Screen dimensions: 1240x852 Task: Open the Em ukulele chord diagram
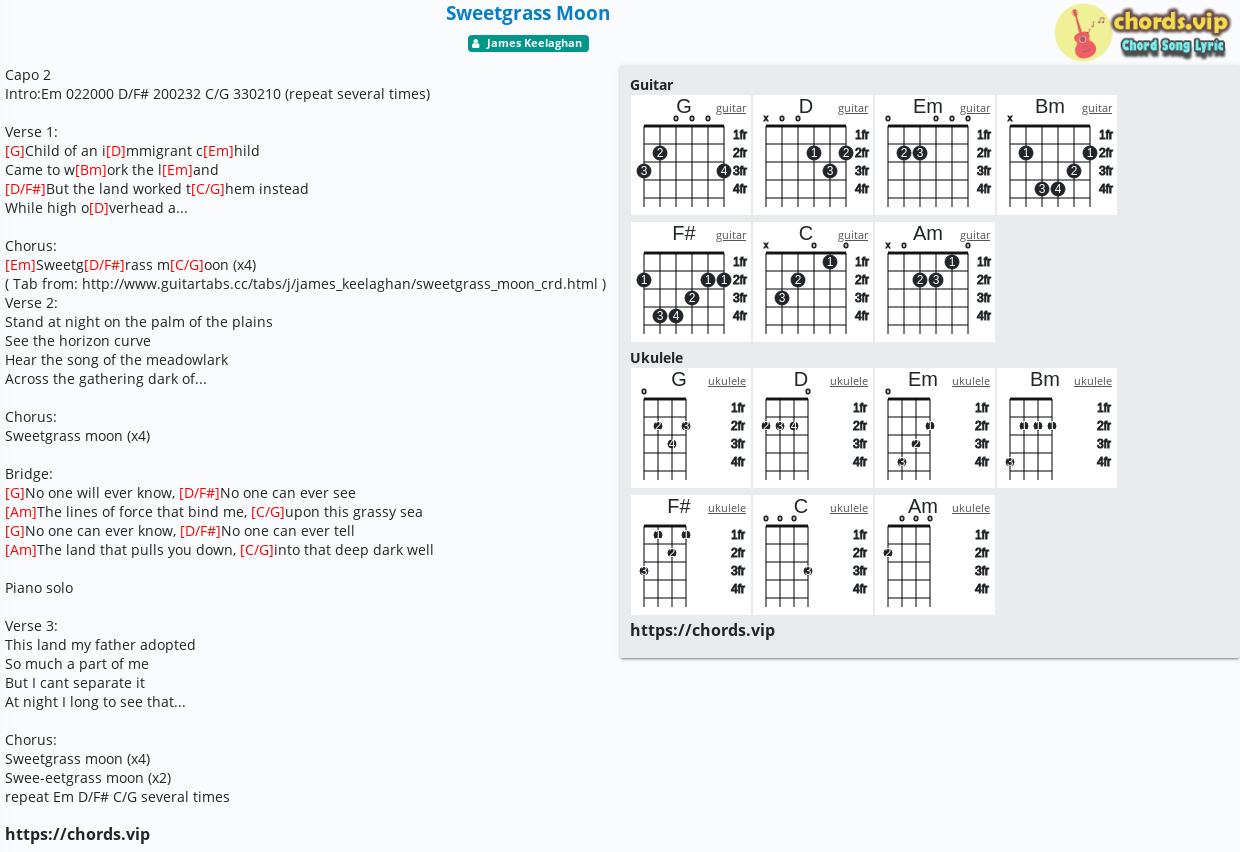coord(935,428)
